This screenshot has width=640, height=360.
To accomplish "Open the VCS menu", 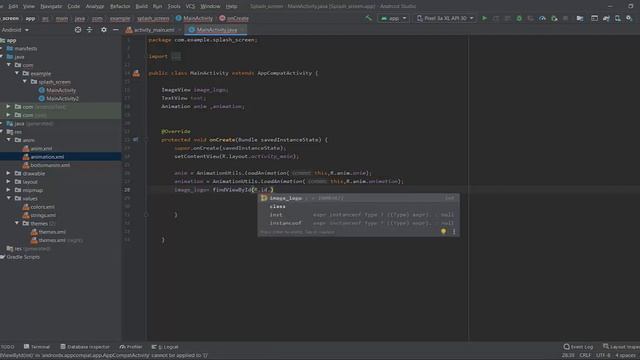I will (x=190, y=6).
